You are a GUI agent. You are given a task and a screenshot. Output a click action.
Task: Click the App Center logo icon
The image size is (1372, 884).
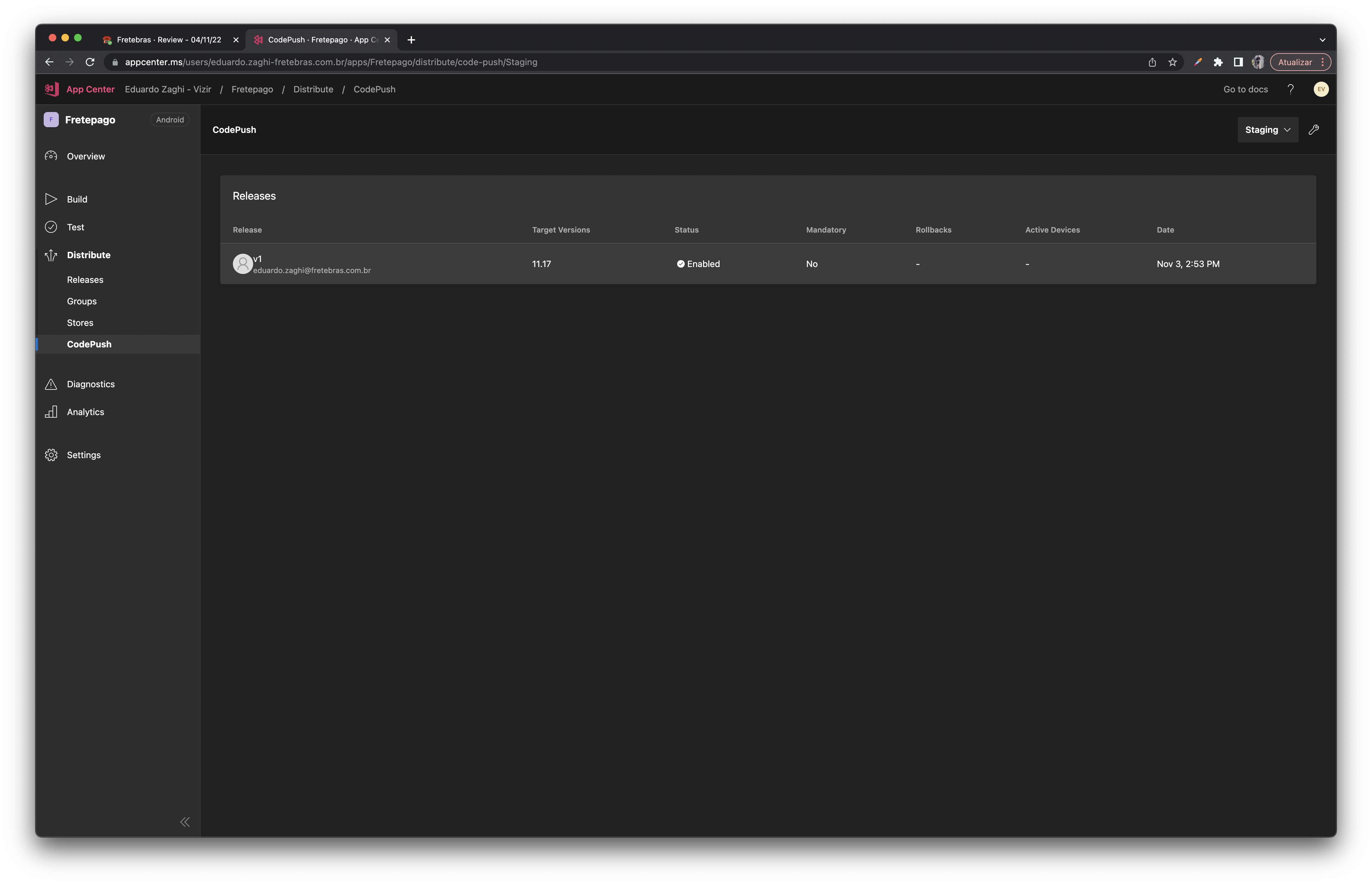point(52,89)
